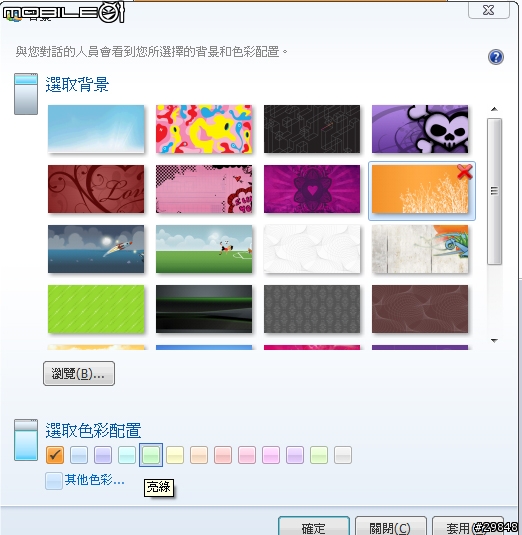Click the background list scrollbar thumb
The height and width of the screenshot is (535, 522).
pos(494,191)
